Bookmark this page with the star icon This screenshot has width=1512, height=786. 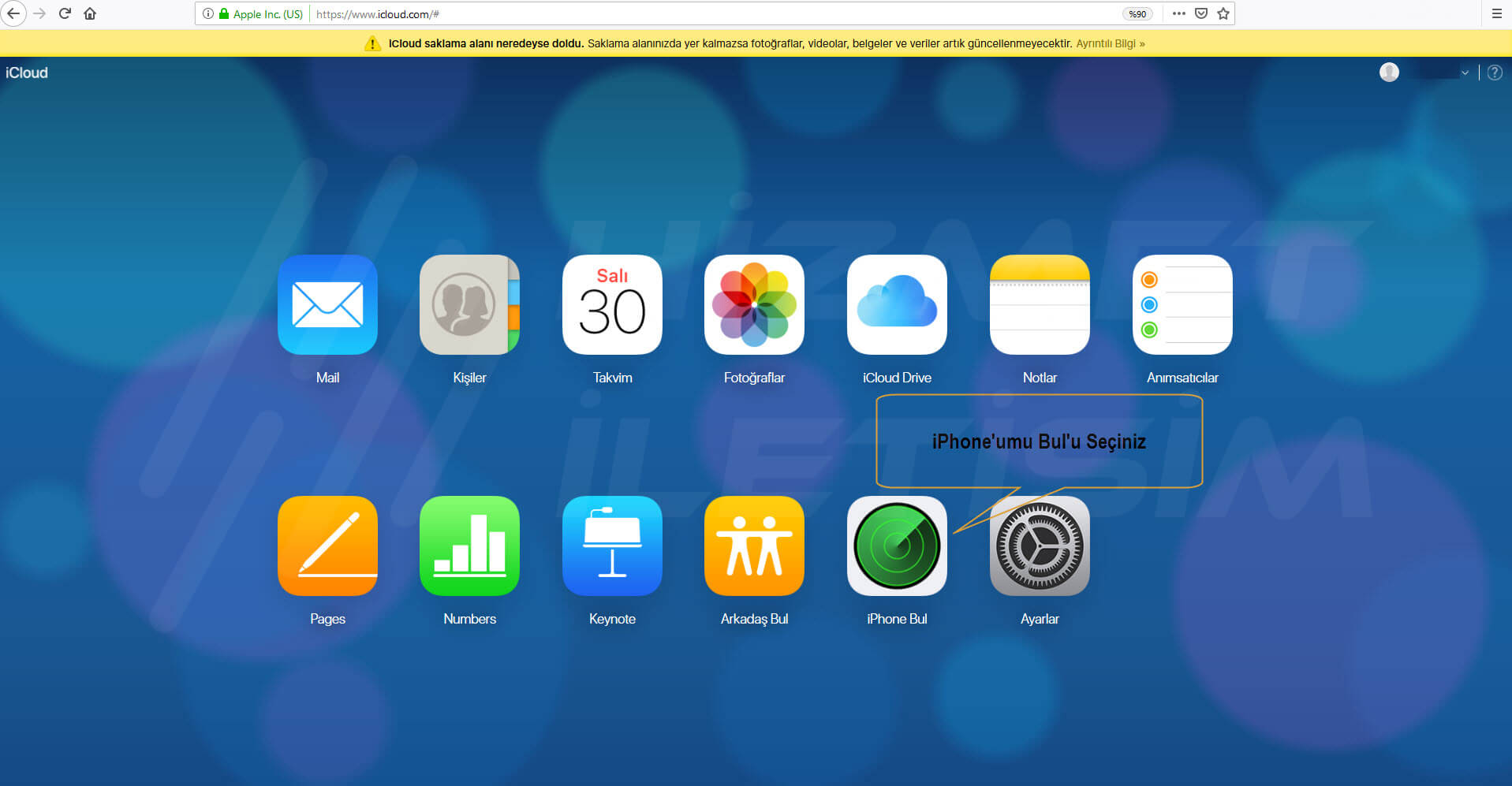tap(1223, 13)
